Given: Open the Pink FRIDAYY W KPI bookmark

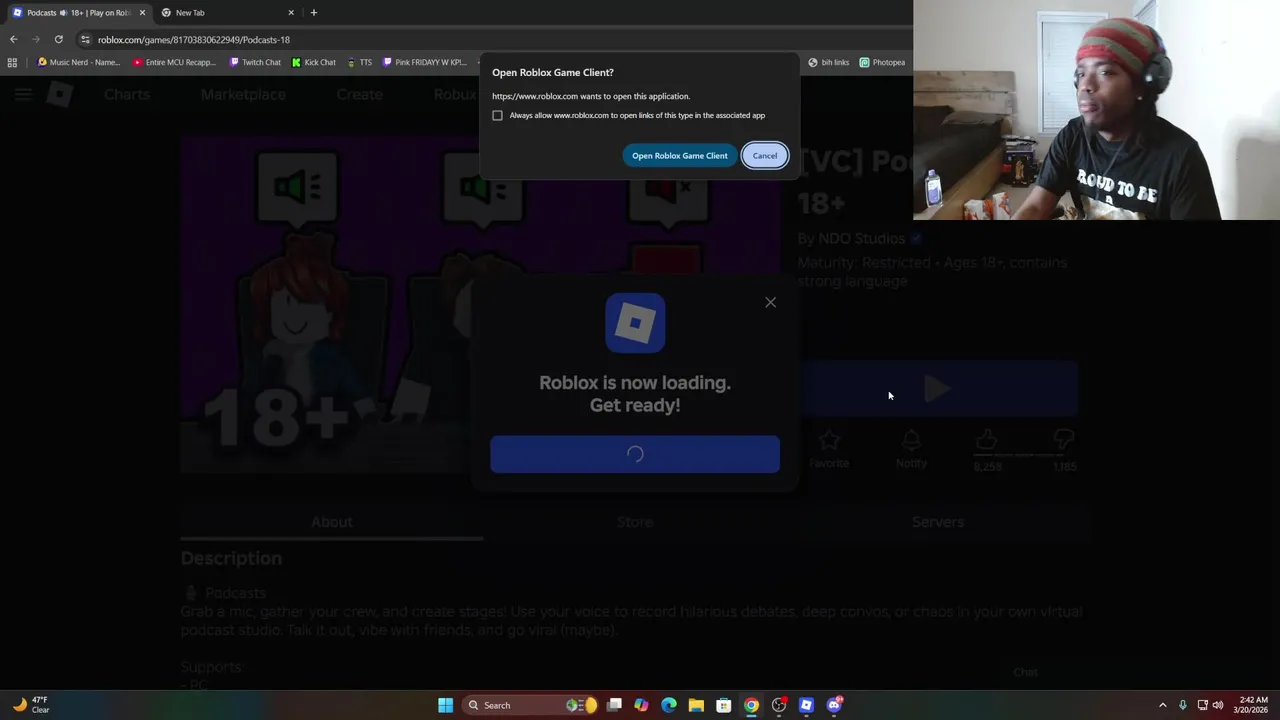Looking at the screenshot, I should point(425,62).
